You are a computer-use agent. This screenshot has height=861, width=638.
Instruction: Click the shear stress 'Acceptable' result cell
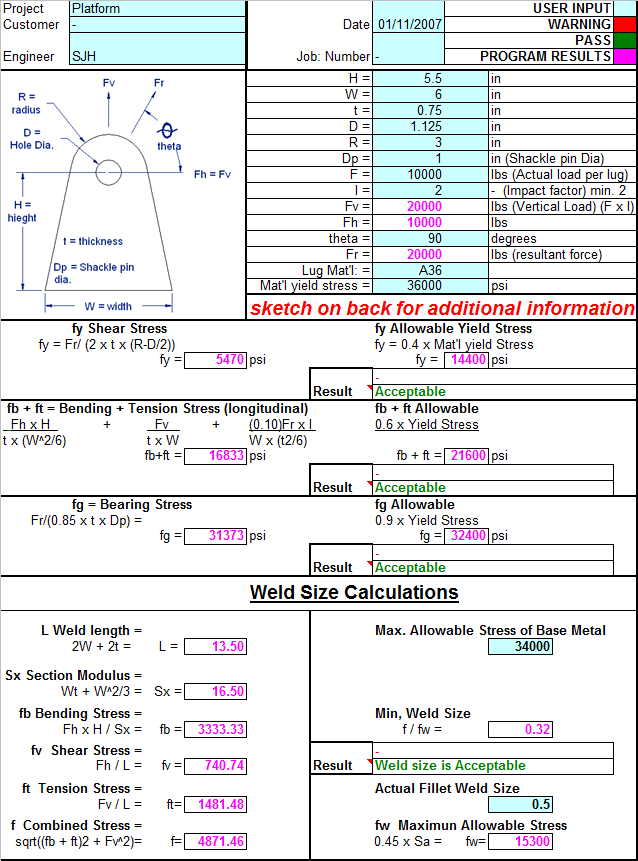point(505,392)
